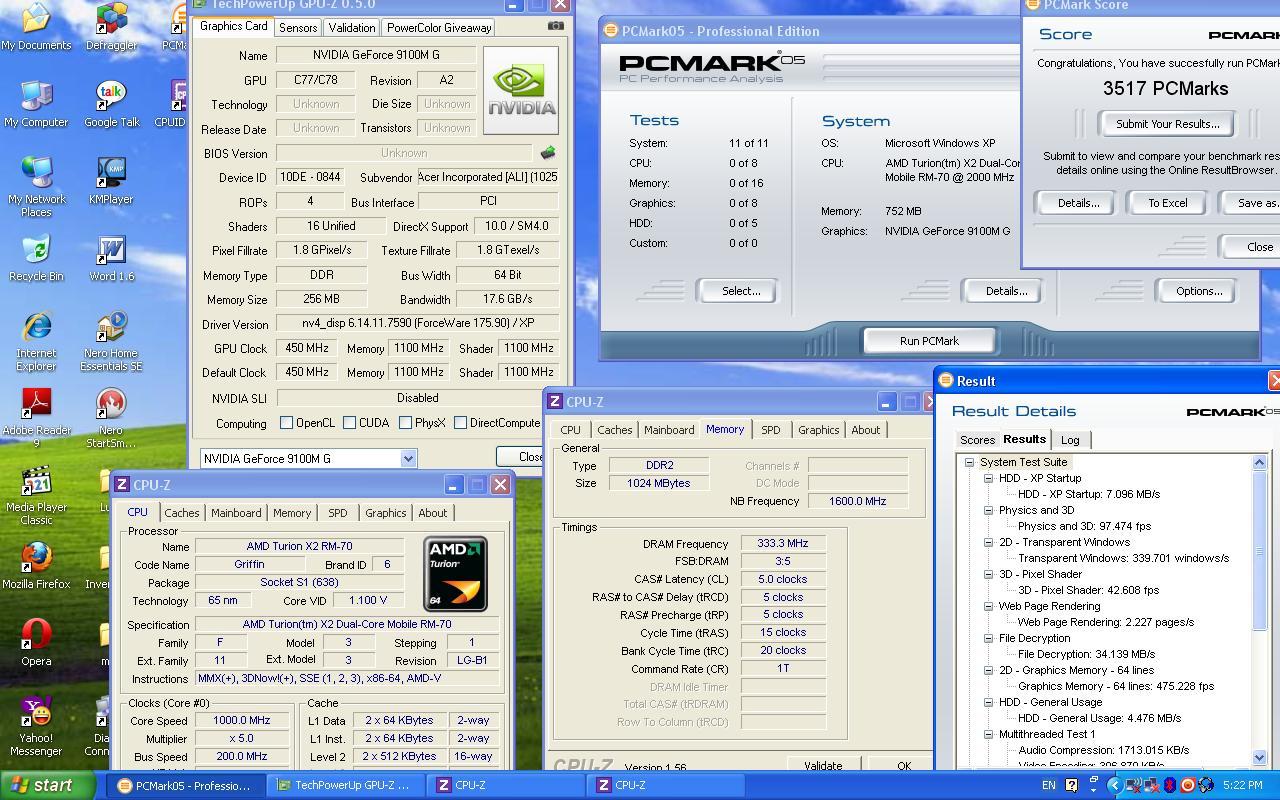Launch Word 1.6 desktop shortcut
1280x800 pixels.
(112, 258)
